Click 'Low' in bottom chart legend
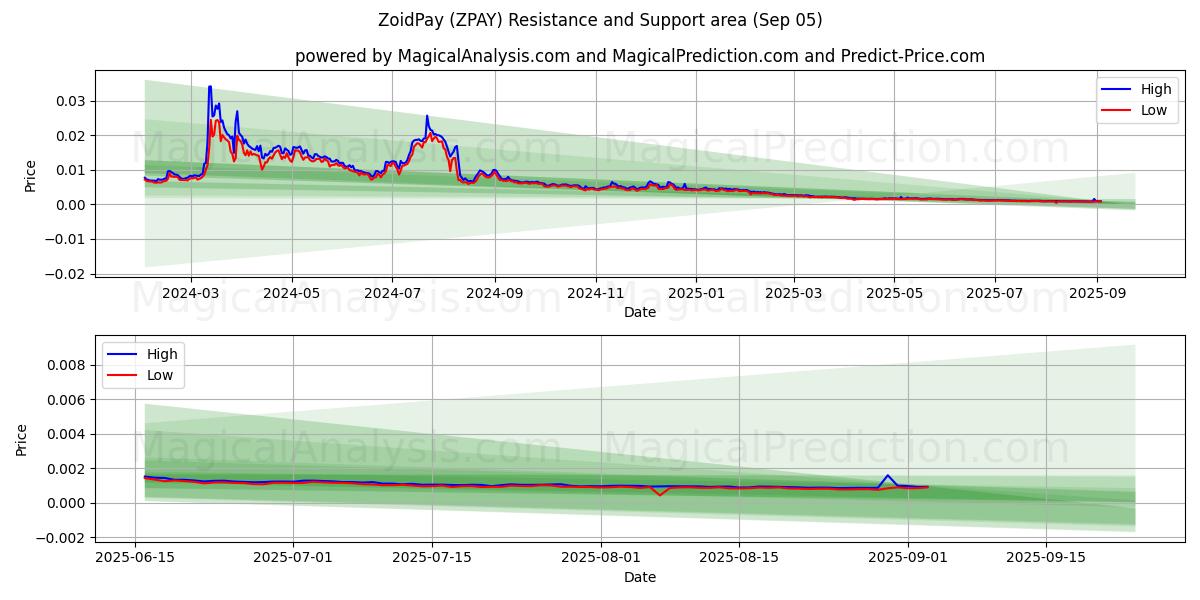This screenshot has height=600, width=1200. click(160, 375)
